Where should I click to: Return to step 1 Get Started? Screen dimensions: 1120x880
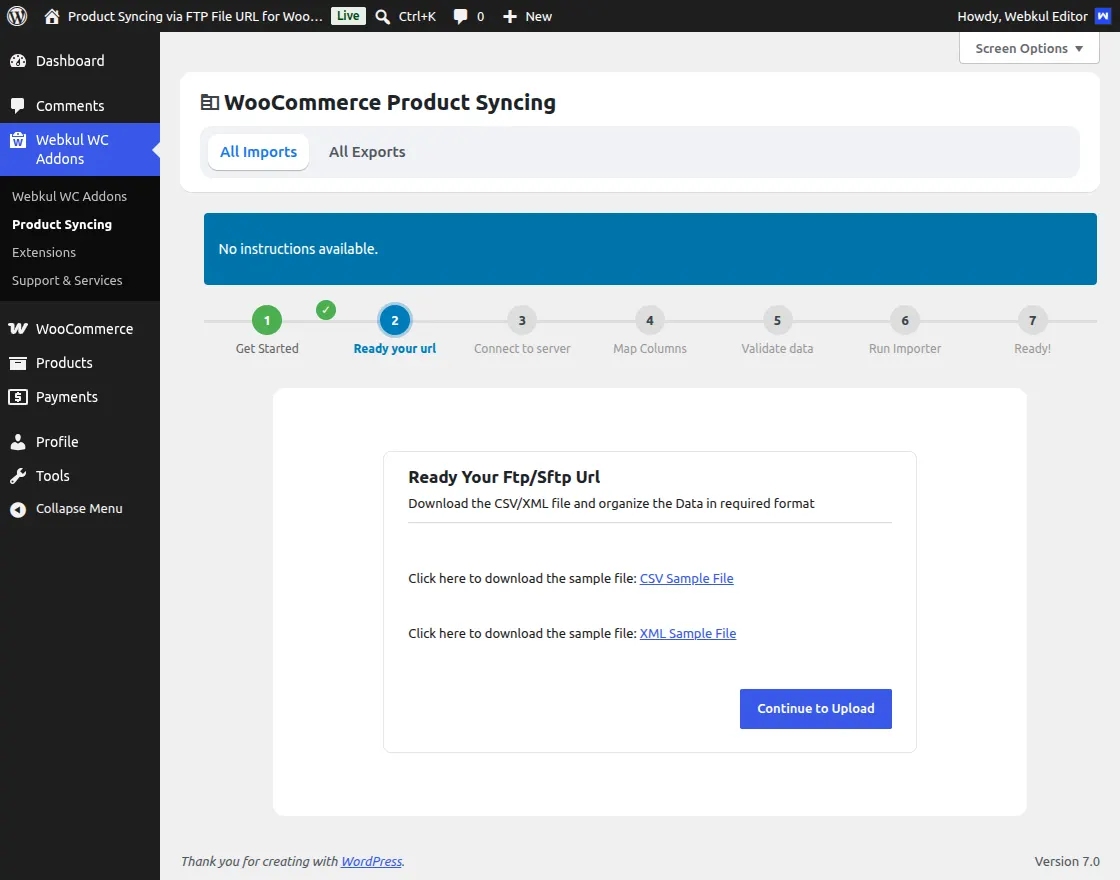click(267, 321)
